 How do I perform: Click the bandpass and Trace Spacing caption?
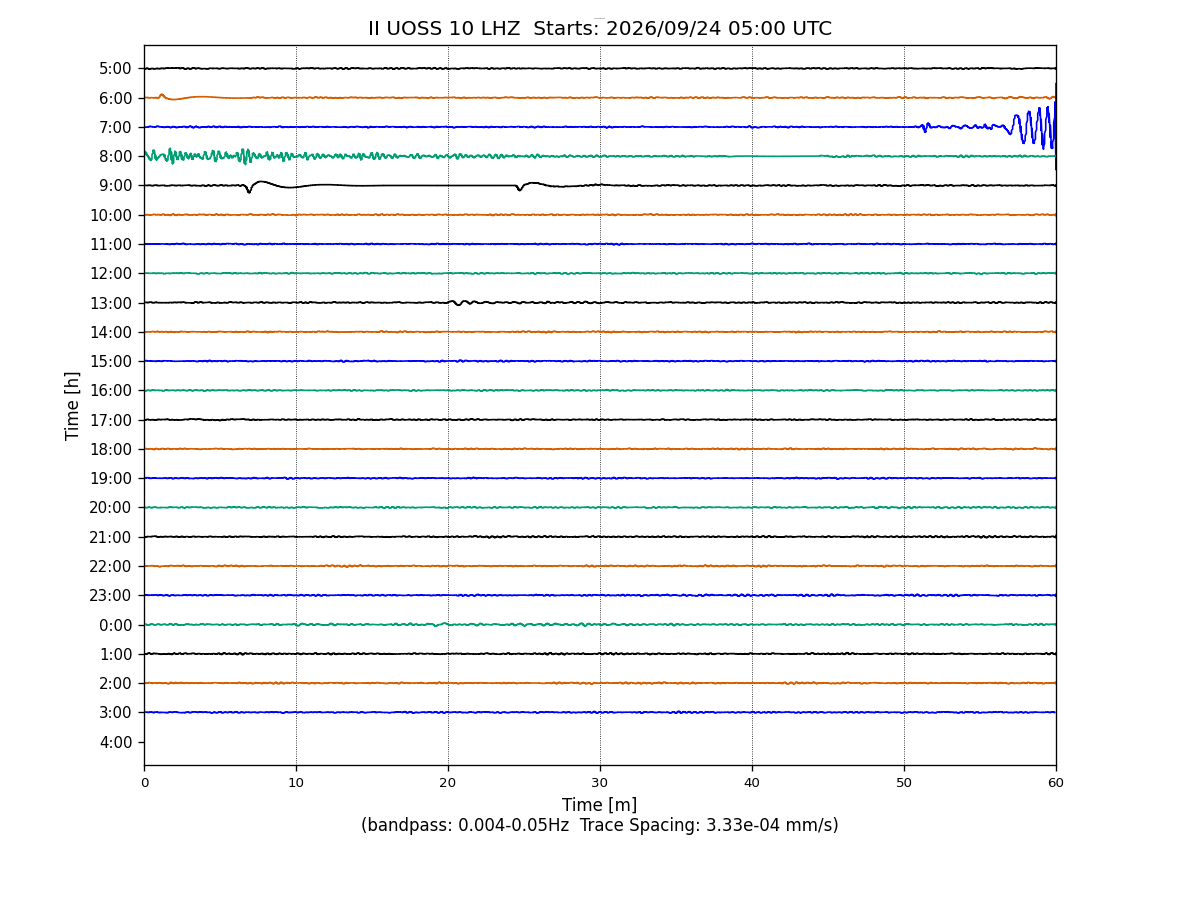tap(600, 826)
